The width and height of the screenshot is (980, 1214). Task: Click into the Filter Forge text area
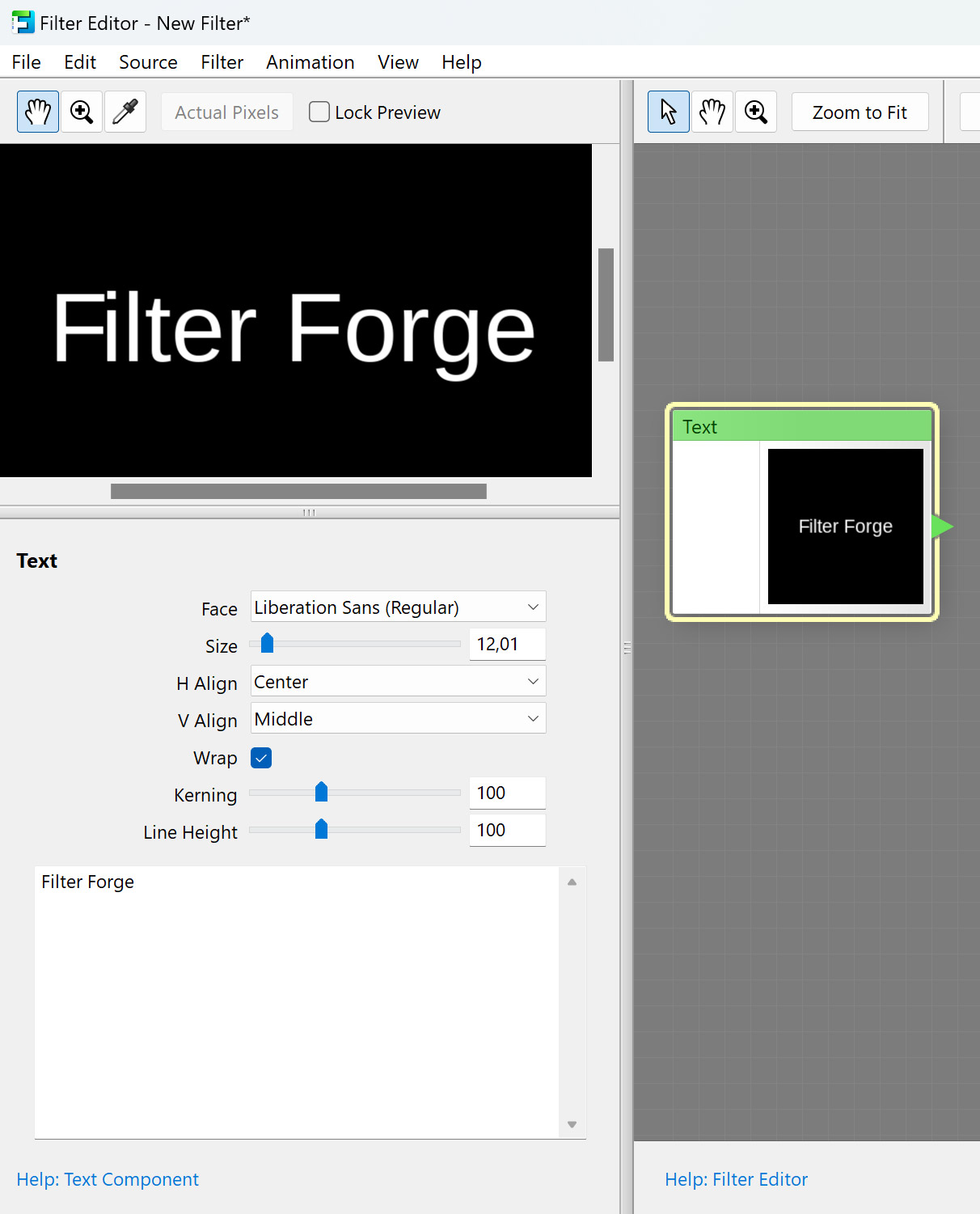click(297, 1002)
